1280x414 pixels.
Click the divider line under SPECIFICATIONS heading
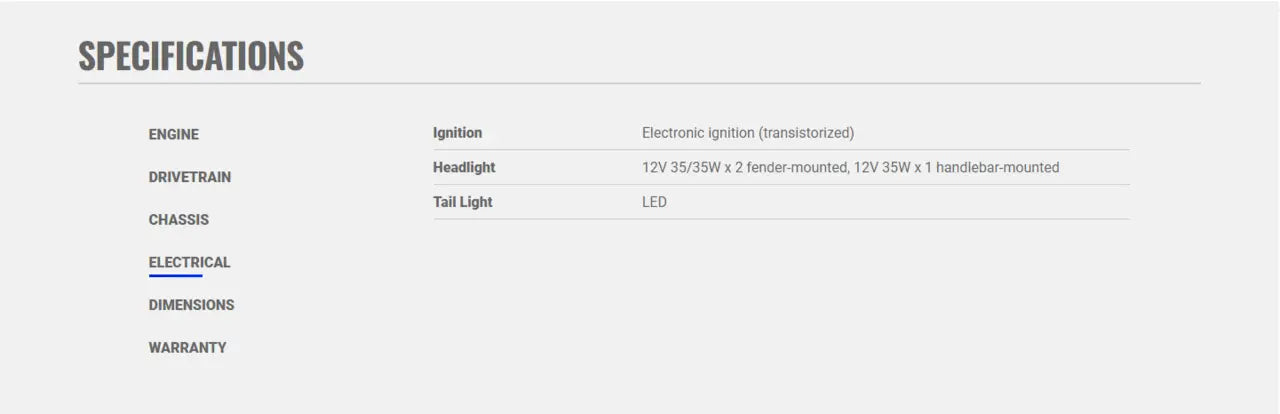click(639, 83)
